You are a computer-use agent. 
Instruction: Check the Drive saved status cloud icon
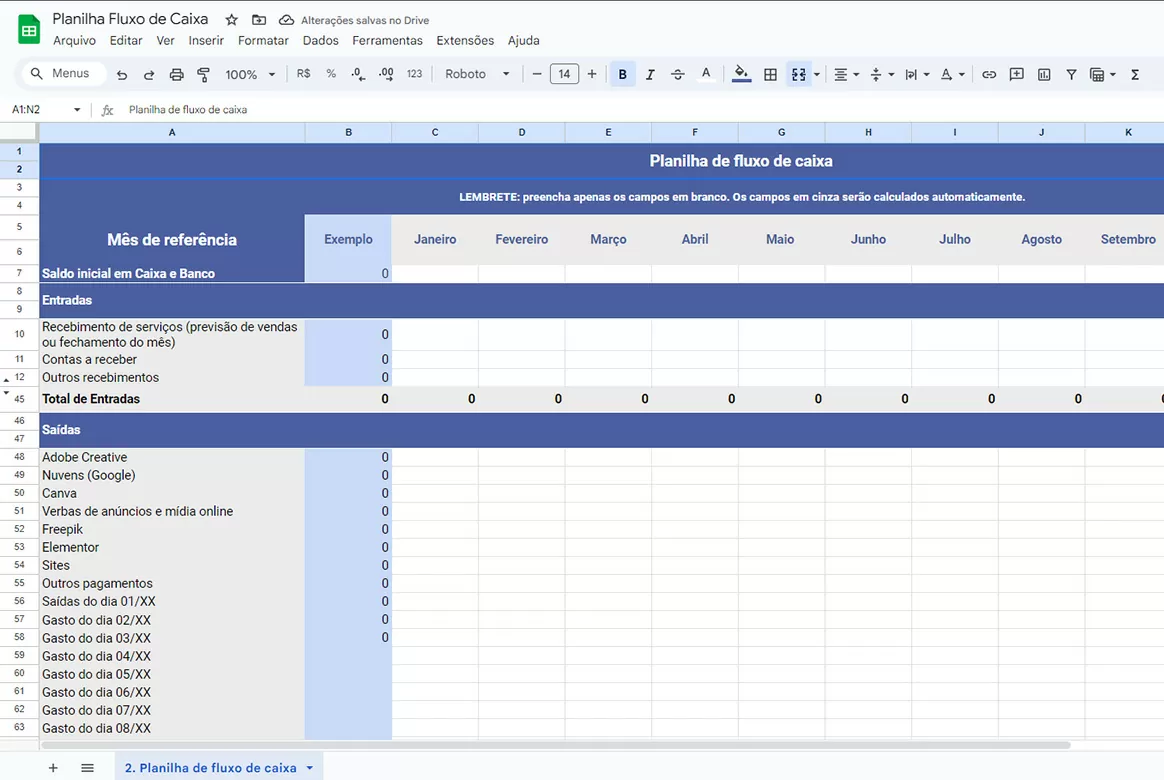(x=286, y=20)
